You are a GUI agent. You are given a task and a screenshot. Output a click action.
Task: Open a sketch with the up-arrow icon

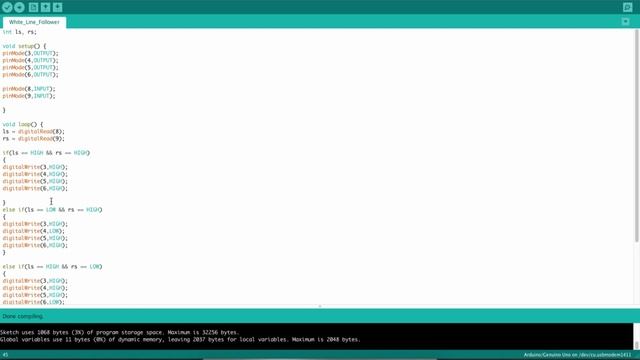[x=45, y=7]
